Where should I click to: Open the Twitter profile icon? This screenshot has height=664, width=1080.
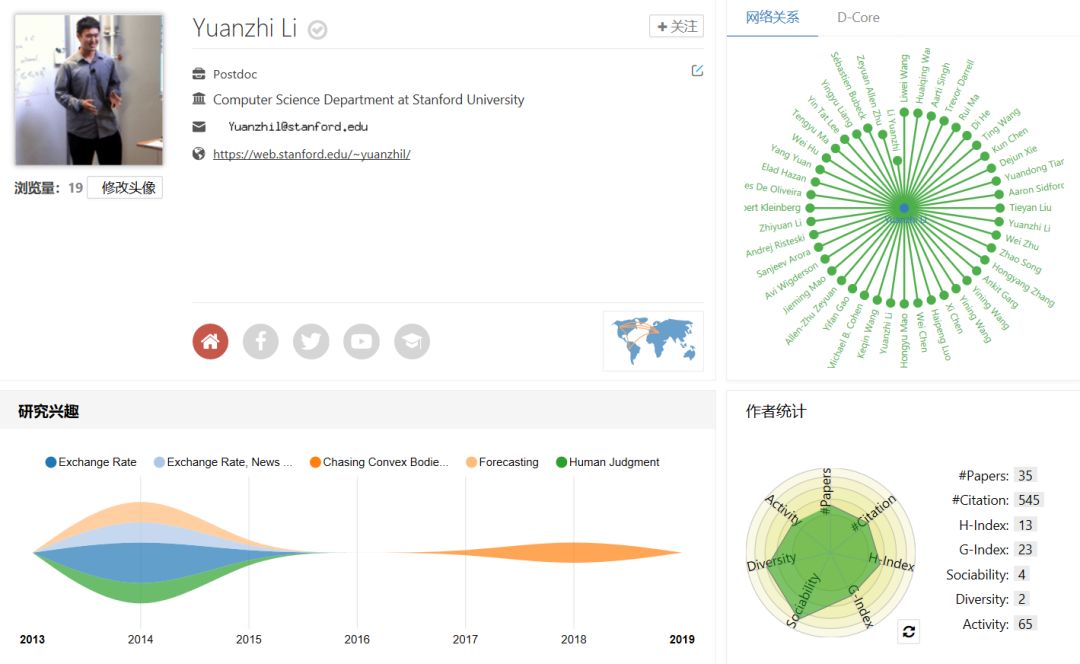click(x=311, y=341)
